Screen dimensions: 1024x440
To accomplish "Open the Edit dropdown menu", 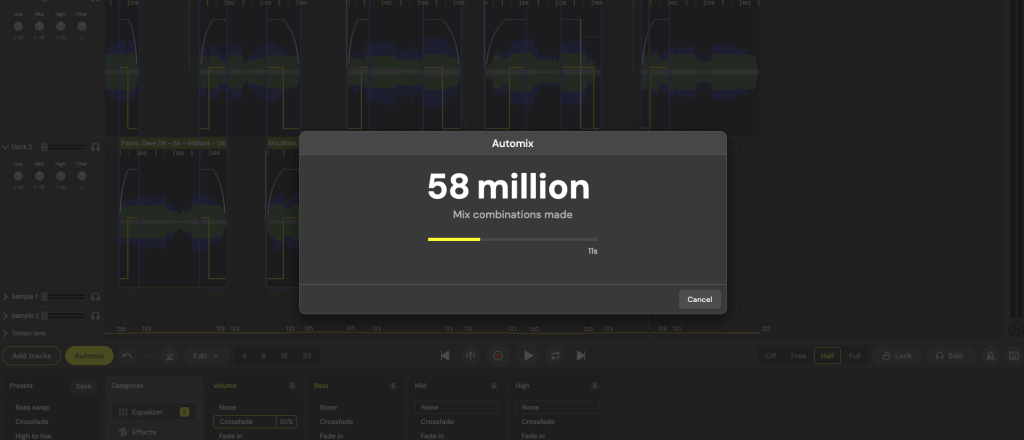I will click(x=206, y=355).
